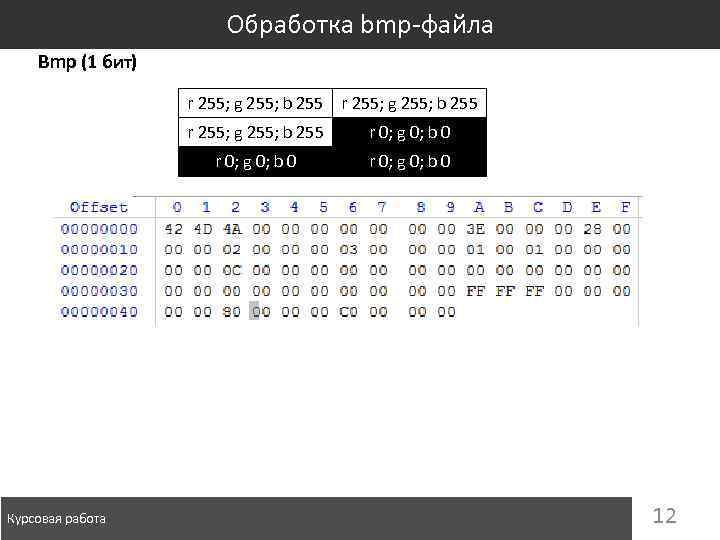This screenshot has height=540, width=720.
Task: Click the slide number '12'
Action: [664, 516]
